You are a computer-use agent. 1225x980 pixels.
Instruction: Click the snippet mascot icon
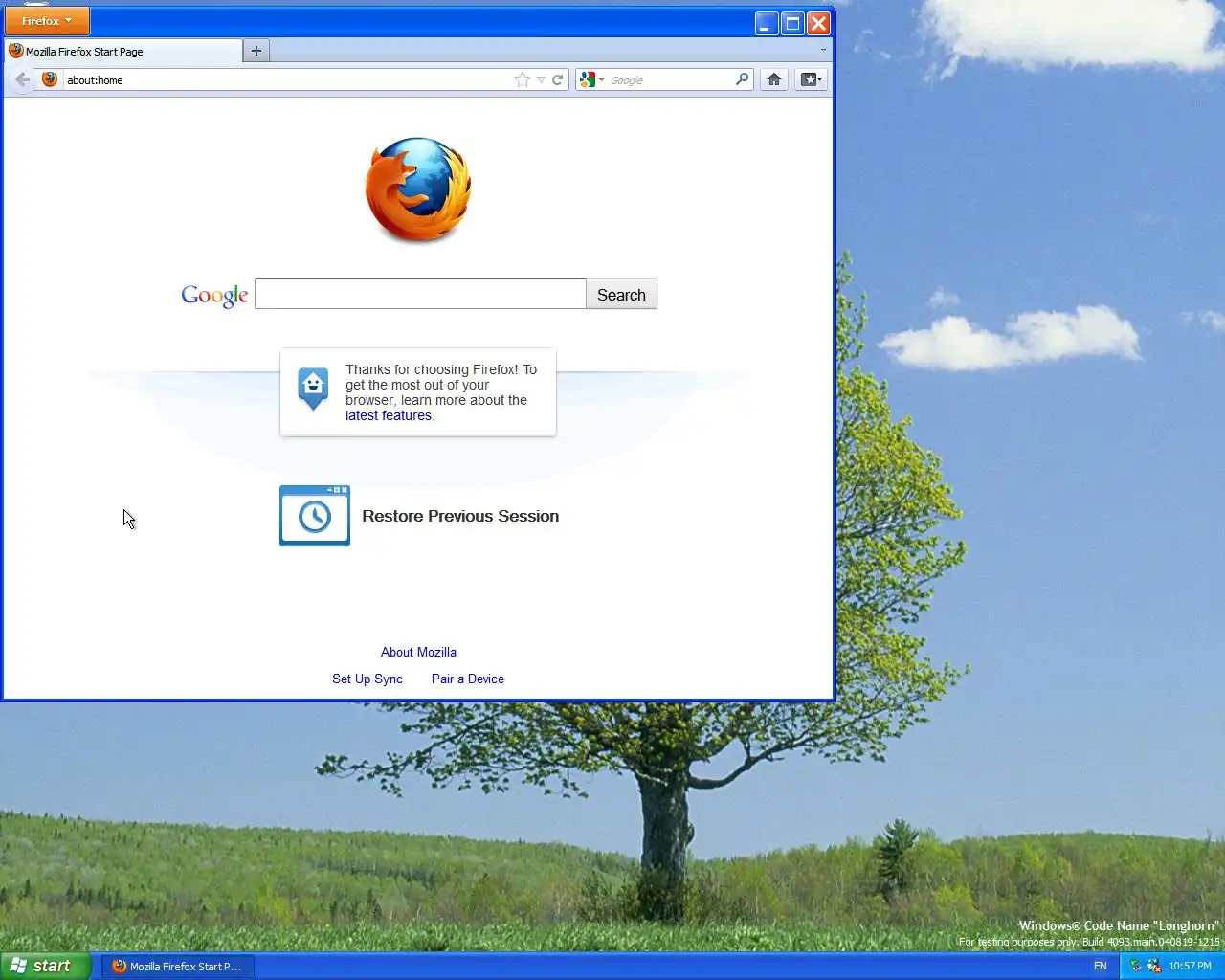tap(313, 390)
